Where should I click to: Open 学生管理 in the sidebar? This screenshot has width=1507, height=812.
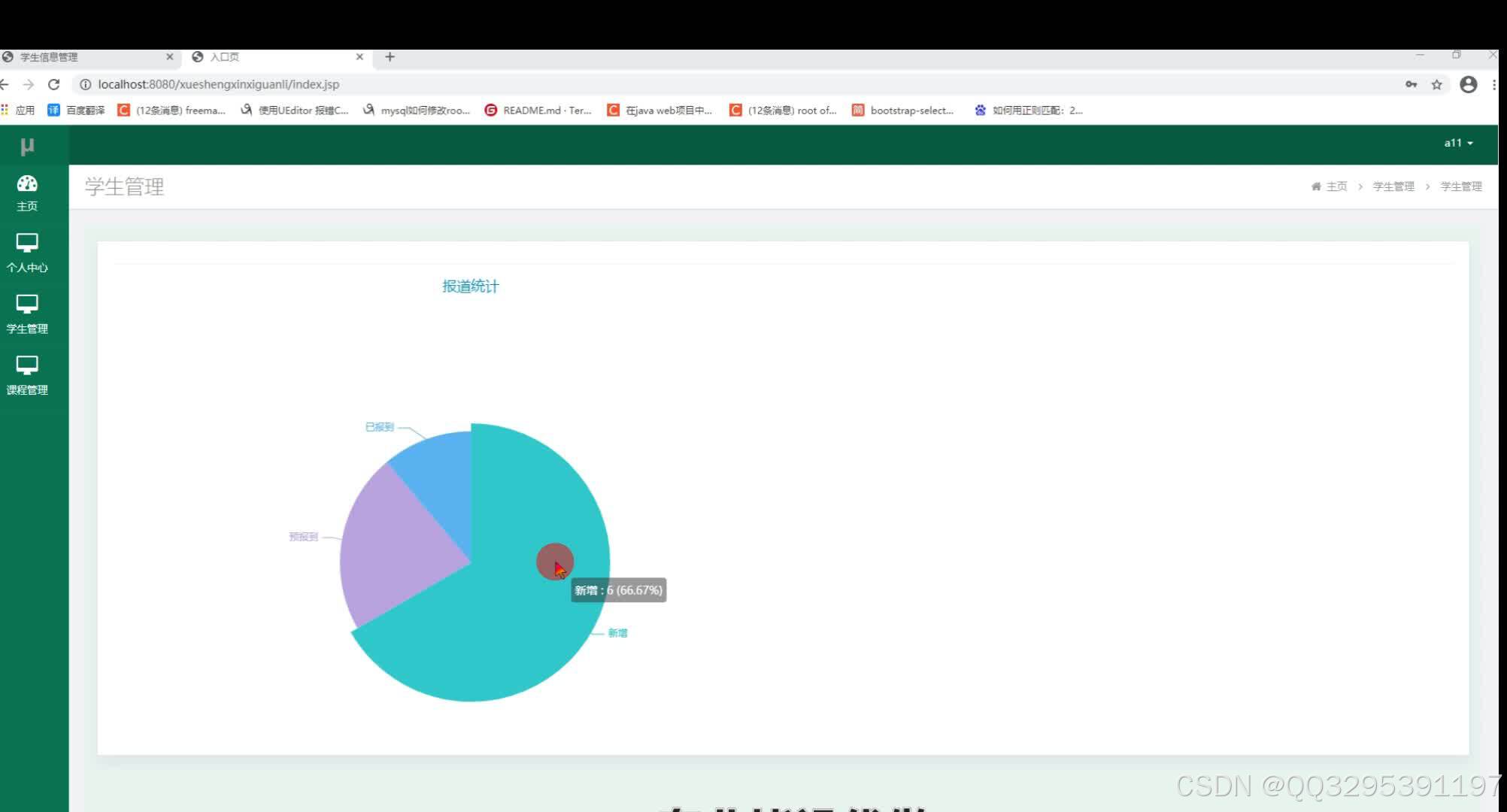[x=27, y=314]
